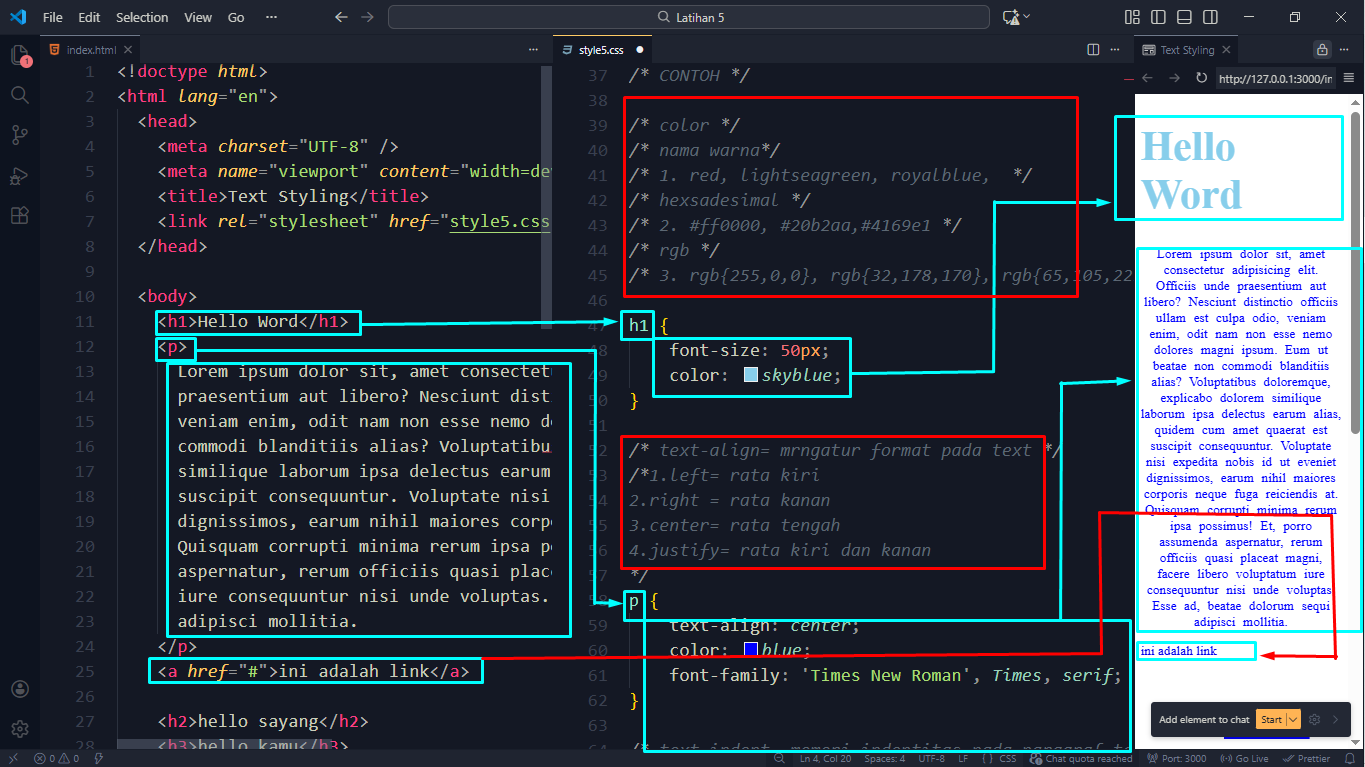Open the Extensions view

[19, 216]
